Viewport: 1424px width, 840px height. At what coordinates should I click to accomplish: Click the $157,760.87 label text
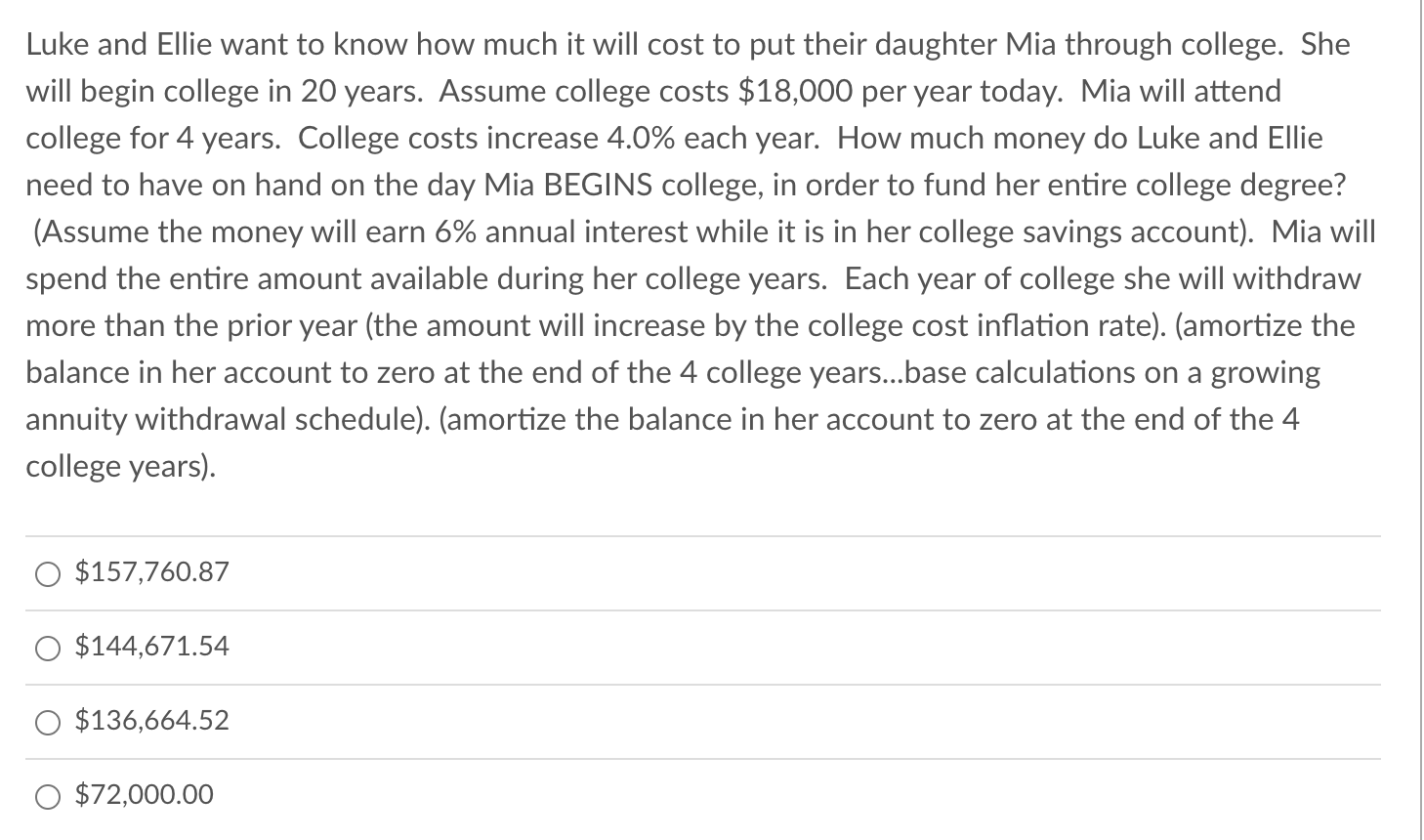pyautogui.click(x=150, y=572)
